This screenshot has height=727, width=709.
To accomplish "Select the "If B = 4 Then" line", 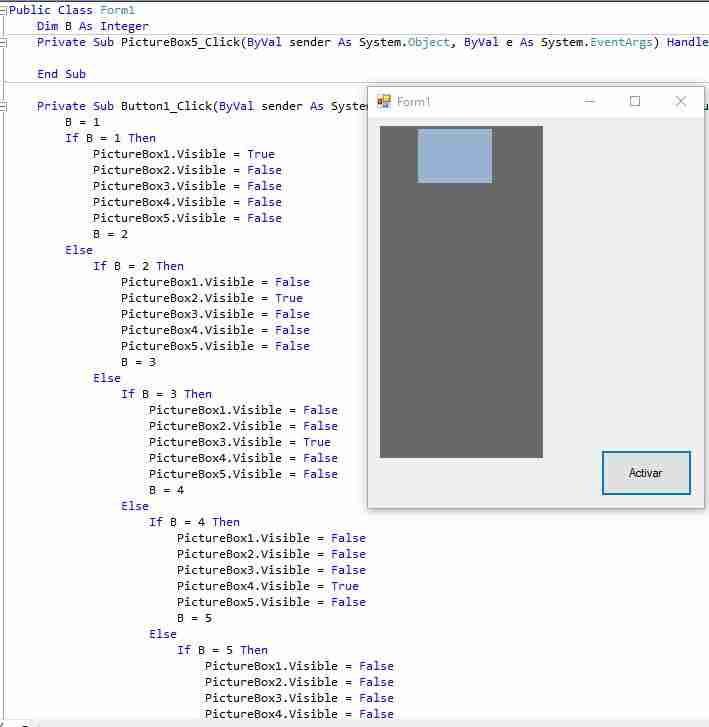I will pos(194,522).
